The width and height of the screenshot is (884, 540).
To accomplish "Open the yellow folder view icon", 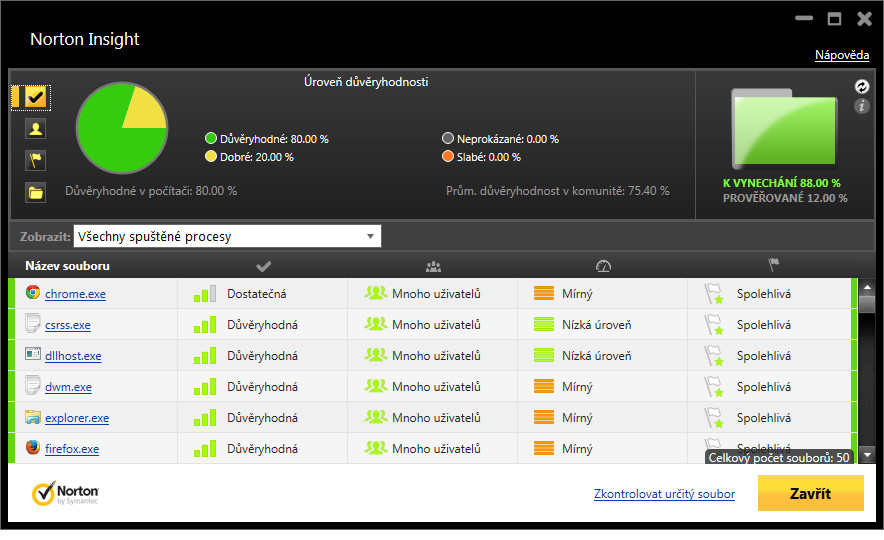I will [36, 193].
